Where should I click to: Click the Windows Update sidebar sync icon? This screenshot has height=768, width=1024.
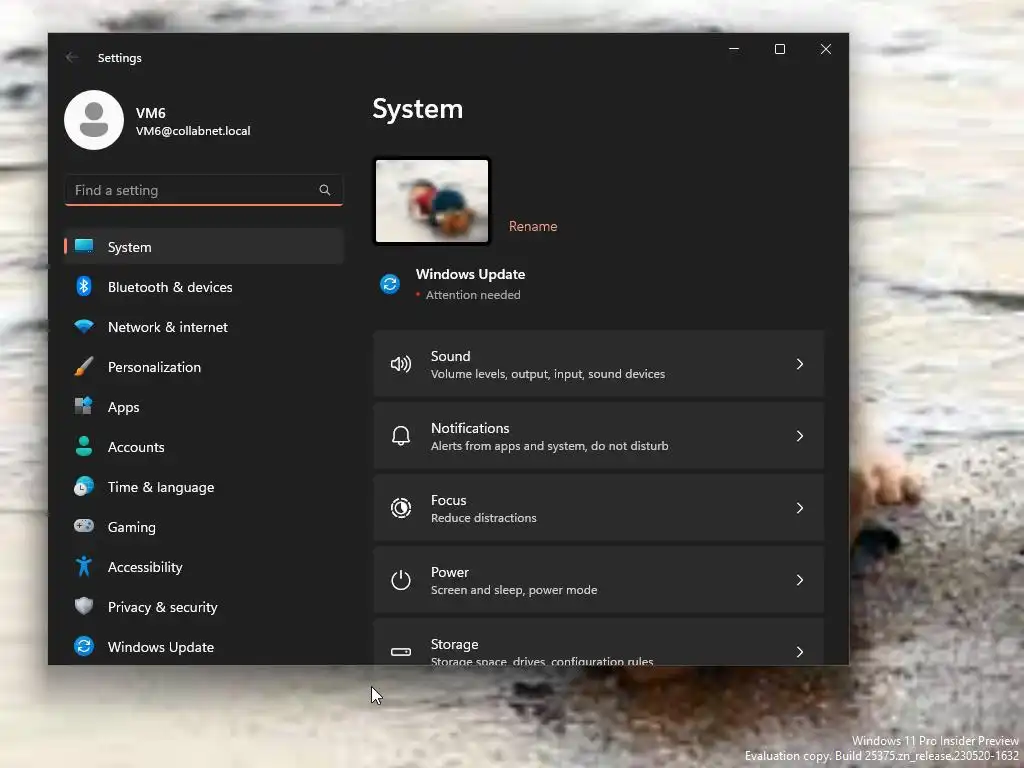84,646
